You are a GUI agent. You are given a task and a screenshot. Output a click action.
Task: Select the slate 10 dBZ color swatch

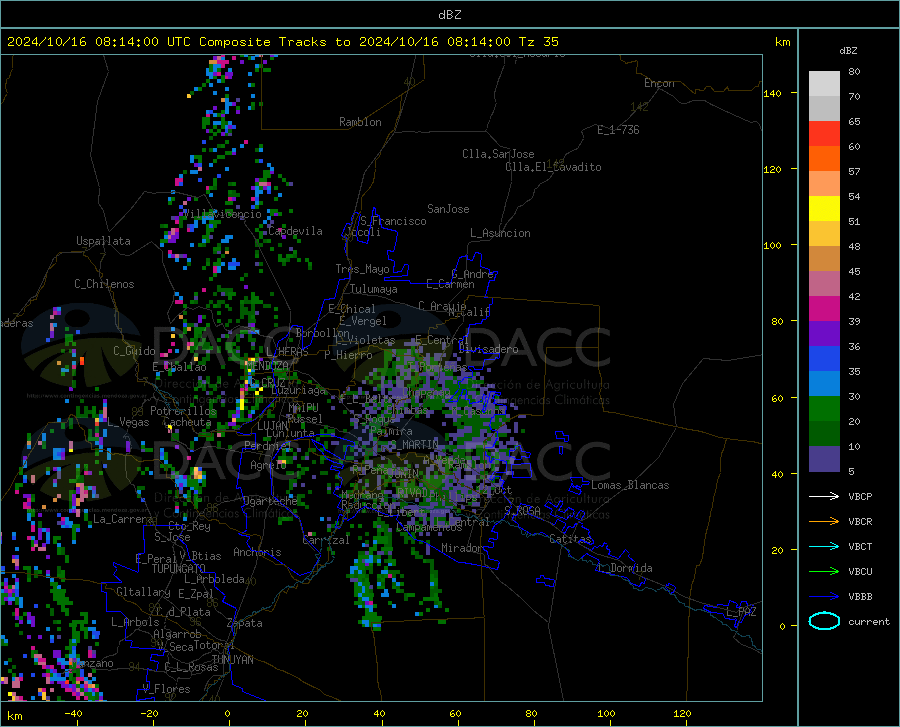click(x=824, y=459)
